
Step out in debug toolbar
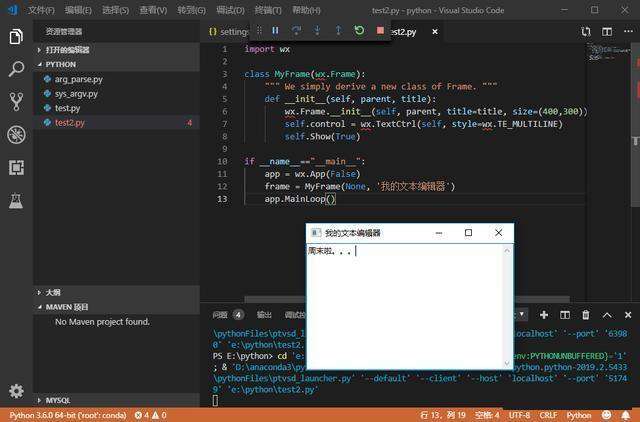[338, 31]
